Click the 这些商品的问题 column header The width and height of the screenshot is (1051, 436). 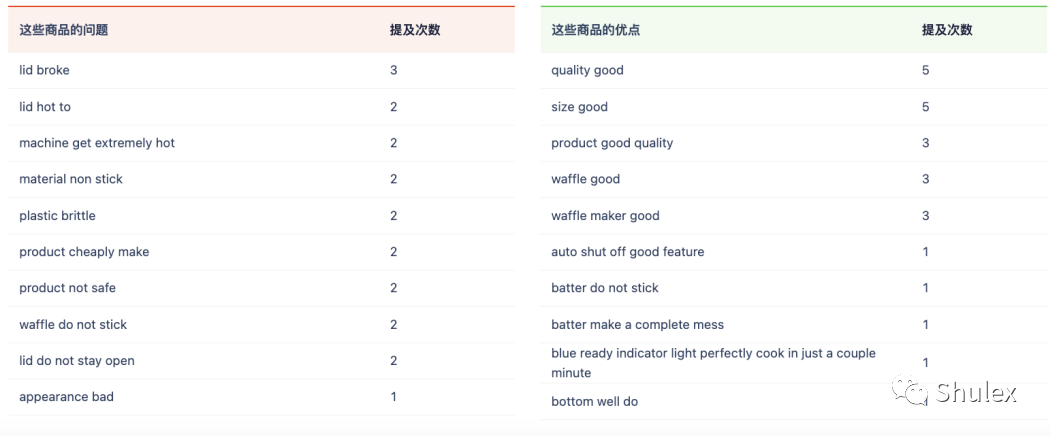point(64,30)
